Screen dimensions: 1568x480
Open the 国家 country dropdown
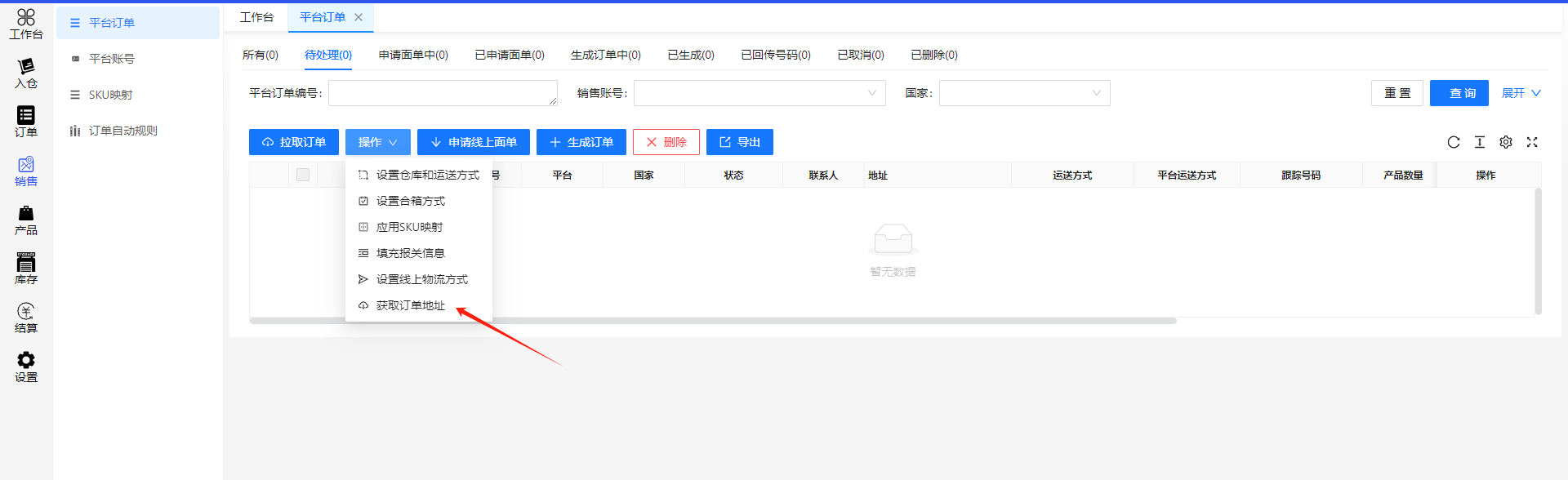point(1024,93)
